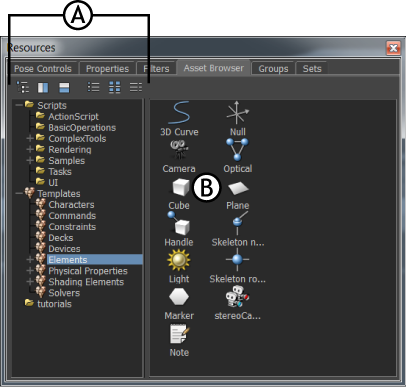Select the Optical marker icon
The width and height of the screenshot is (406, 387).
(x=237, y=149)
